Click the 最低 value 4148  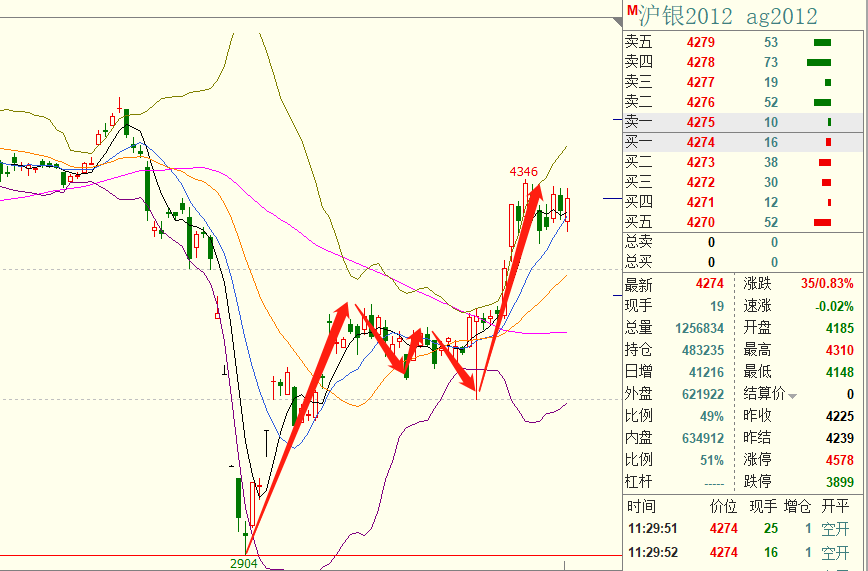click(x=840, y=372)
